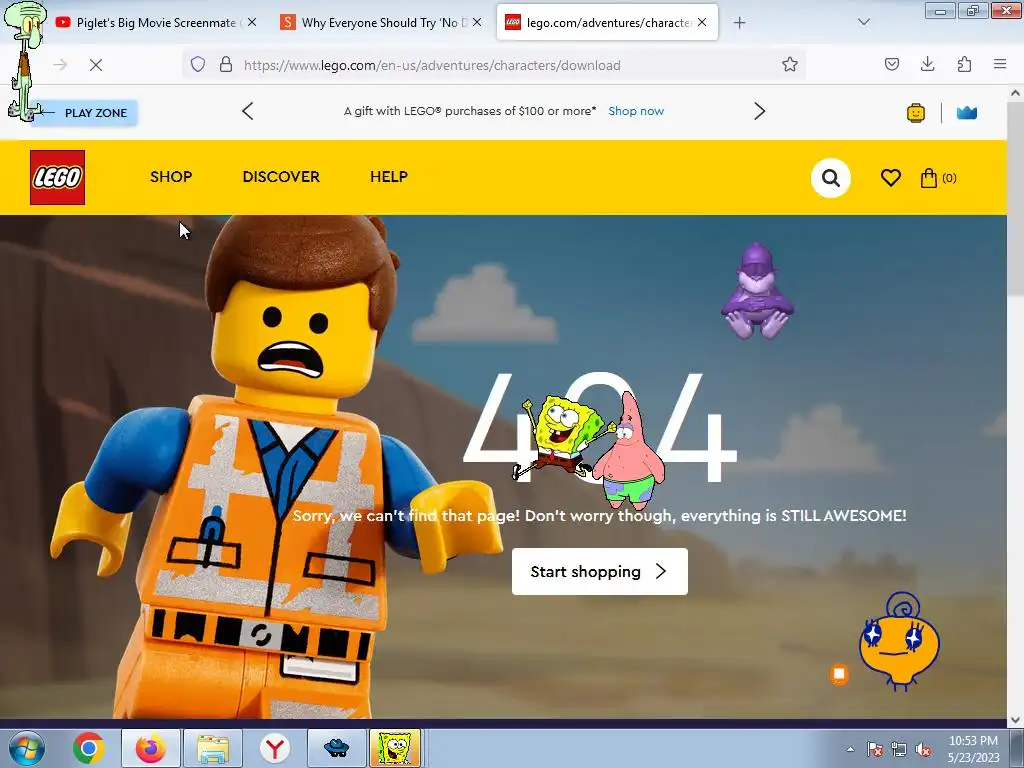
Task: Open the SHOP menu
Action: pyautogui.click(x=171, y=177)
